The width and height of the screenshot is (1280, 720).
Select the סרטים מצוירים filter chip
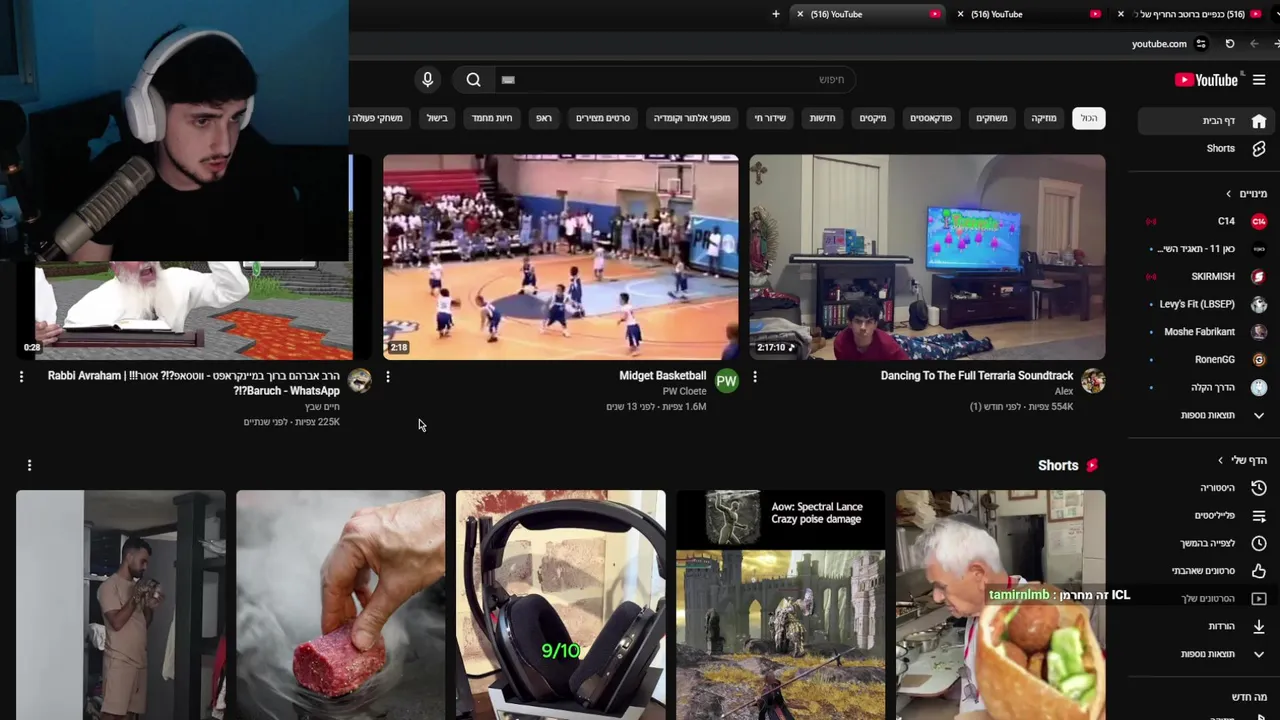[x=603, y=118]
